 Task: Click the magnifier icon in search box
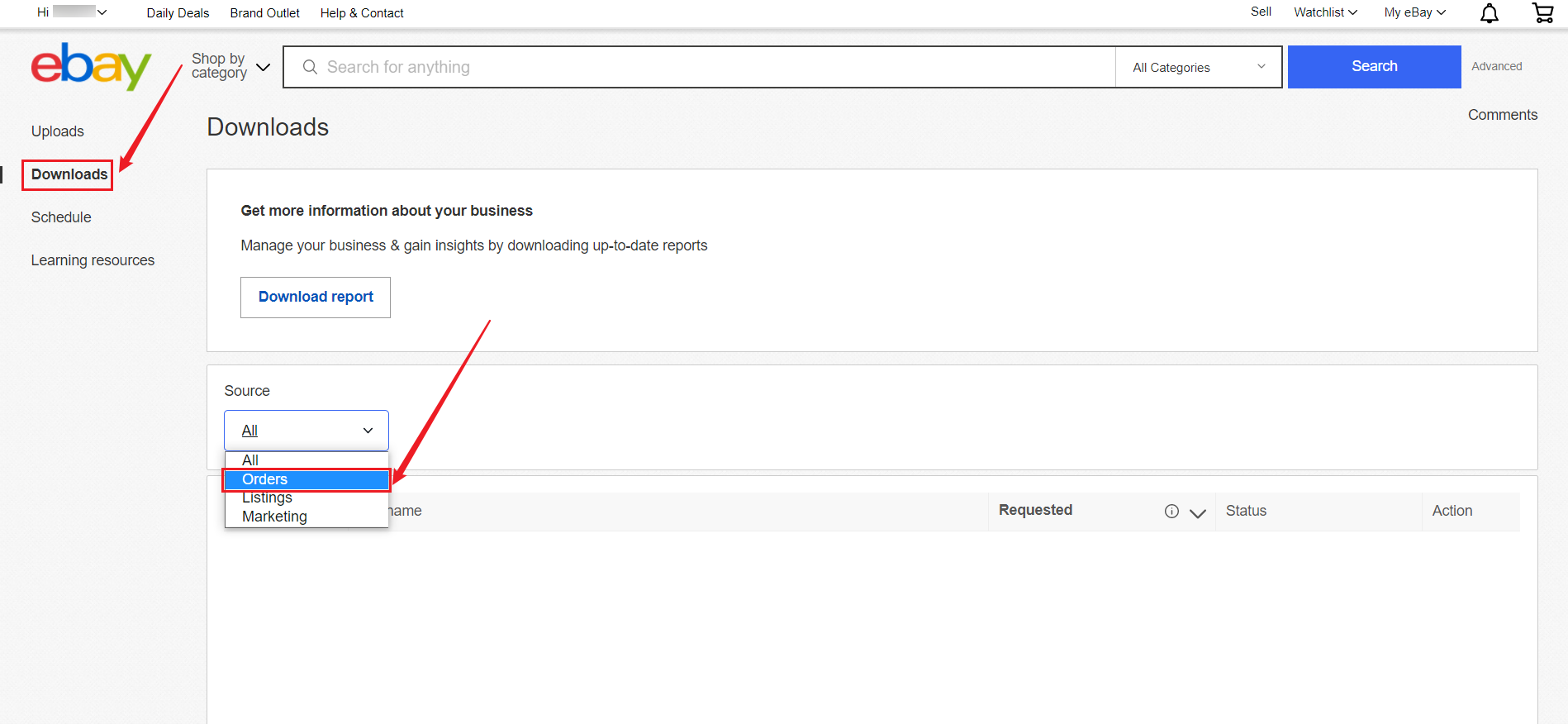tap(310, 67)
